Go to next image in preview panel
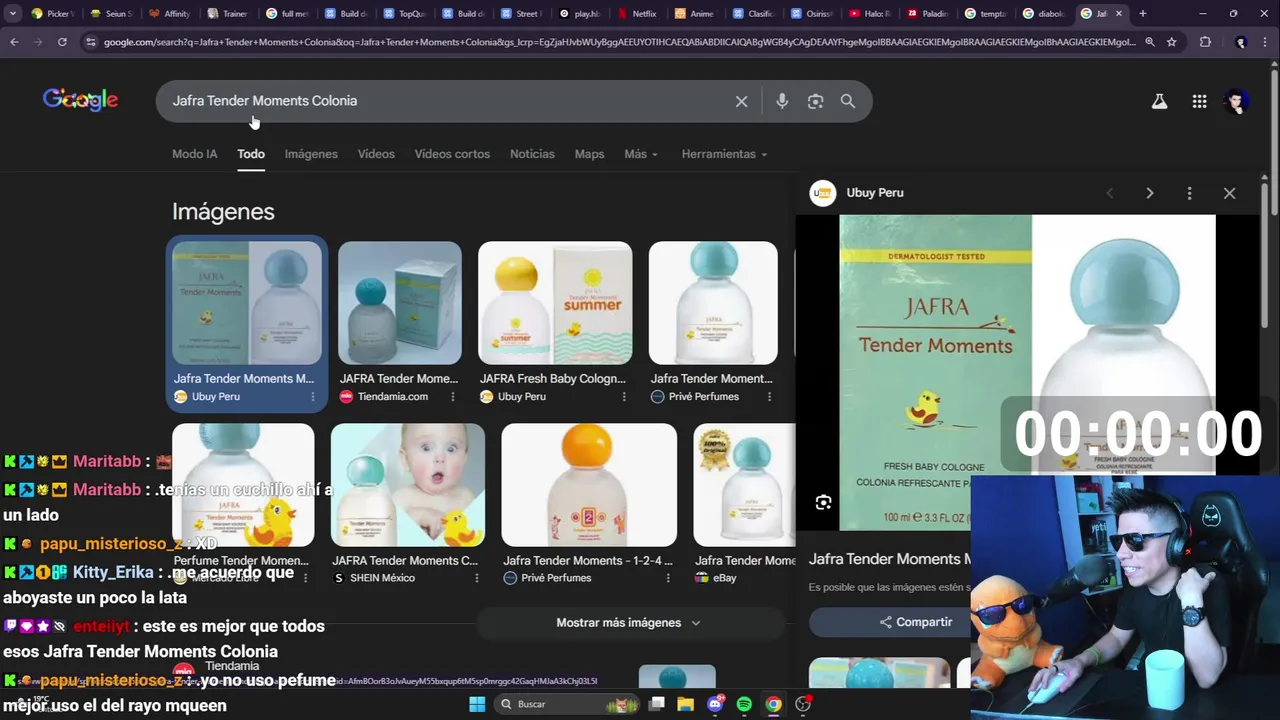The image size is (1280, 720). (1149, 193)
